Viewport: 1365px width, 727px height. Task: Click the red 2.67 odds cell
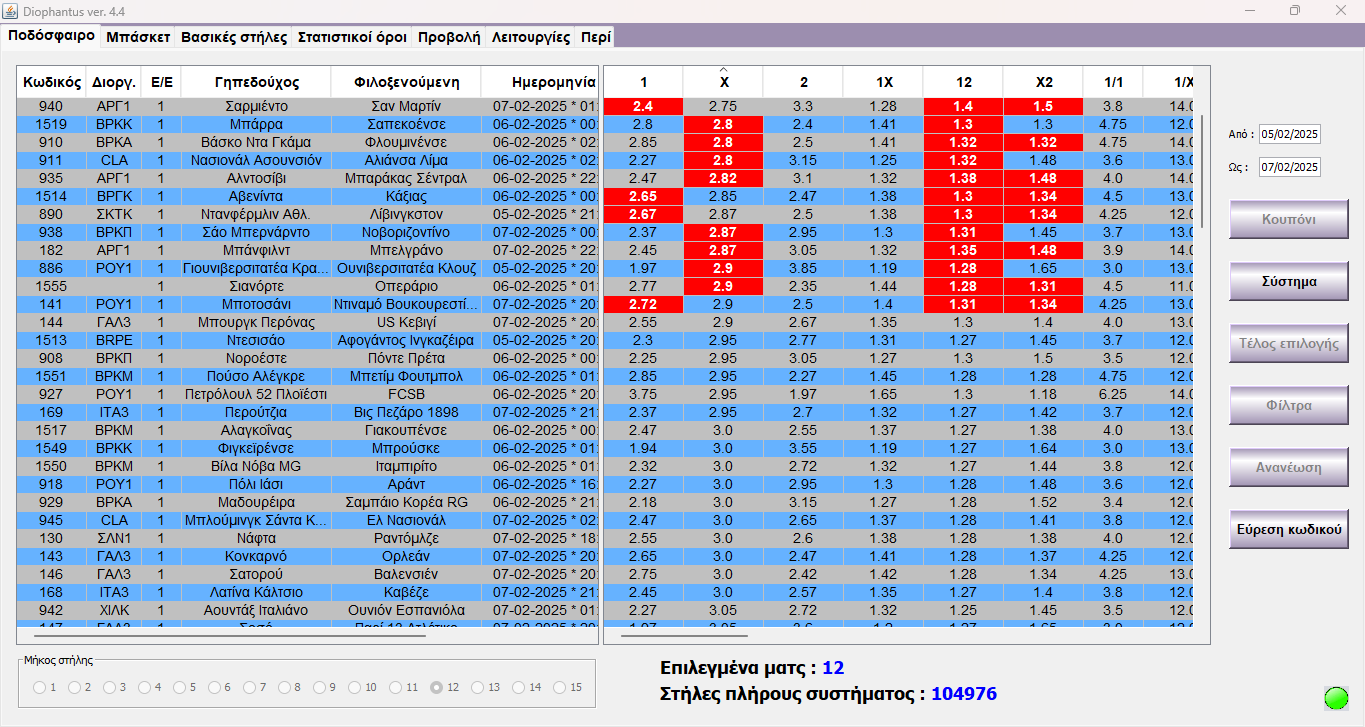pos(643,214)
